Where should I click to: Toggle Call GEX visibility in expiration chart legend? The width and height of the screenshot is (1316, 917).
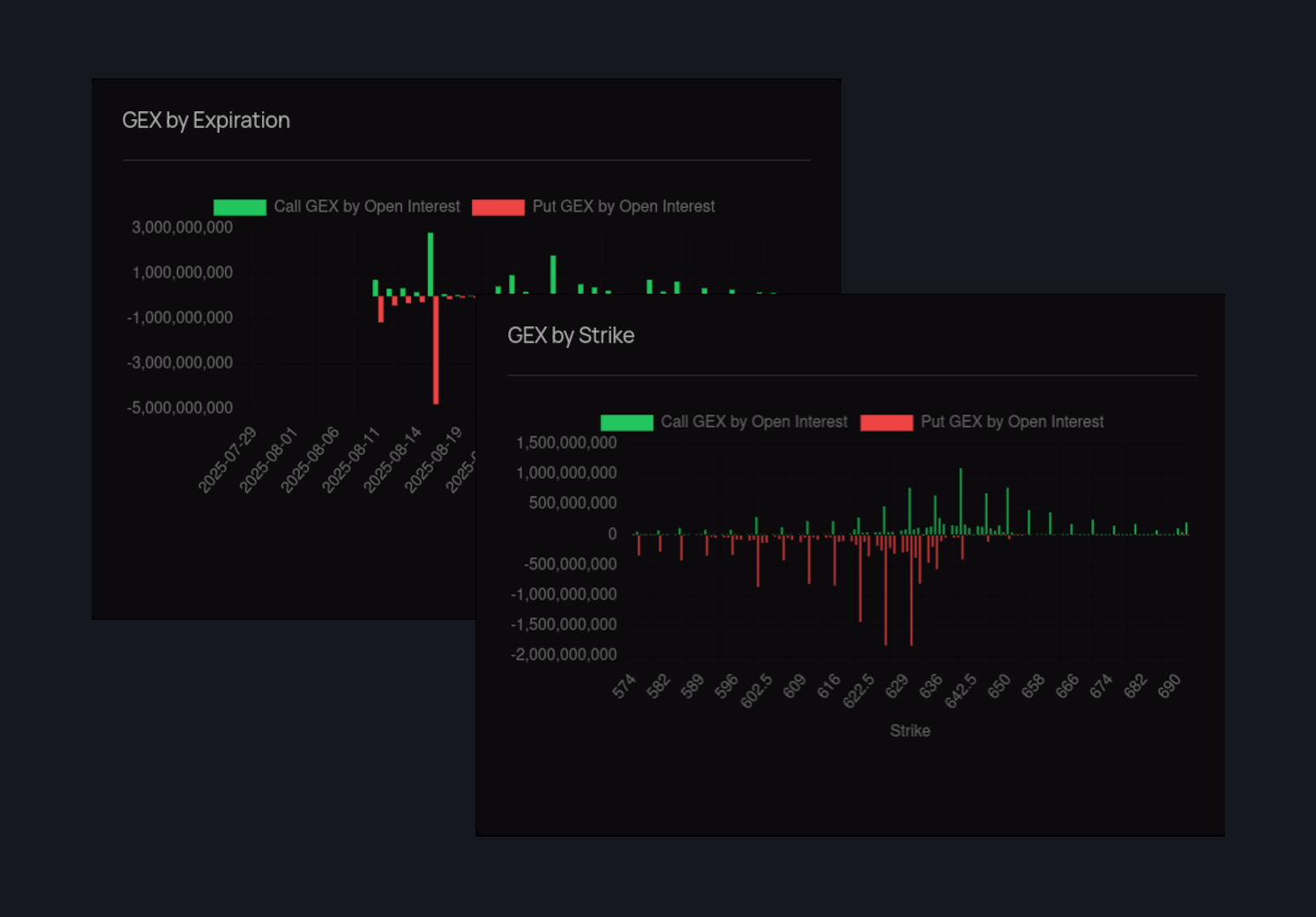click(239, 206)
